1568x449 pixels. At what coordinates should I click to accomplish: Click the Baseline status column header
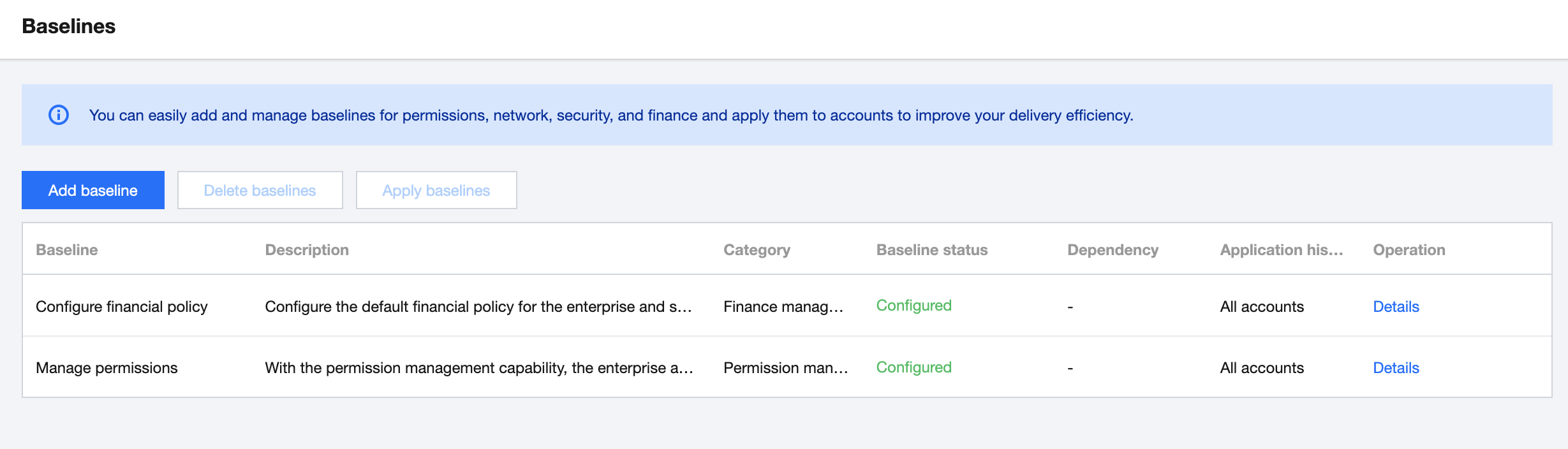click(x=931, y=250)
